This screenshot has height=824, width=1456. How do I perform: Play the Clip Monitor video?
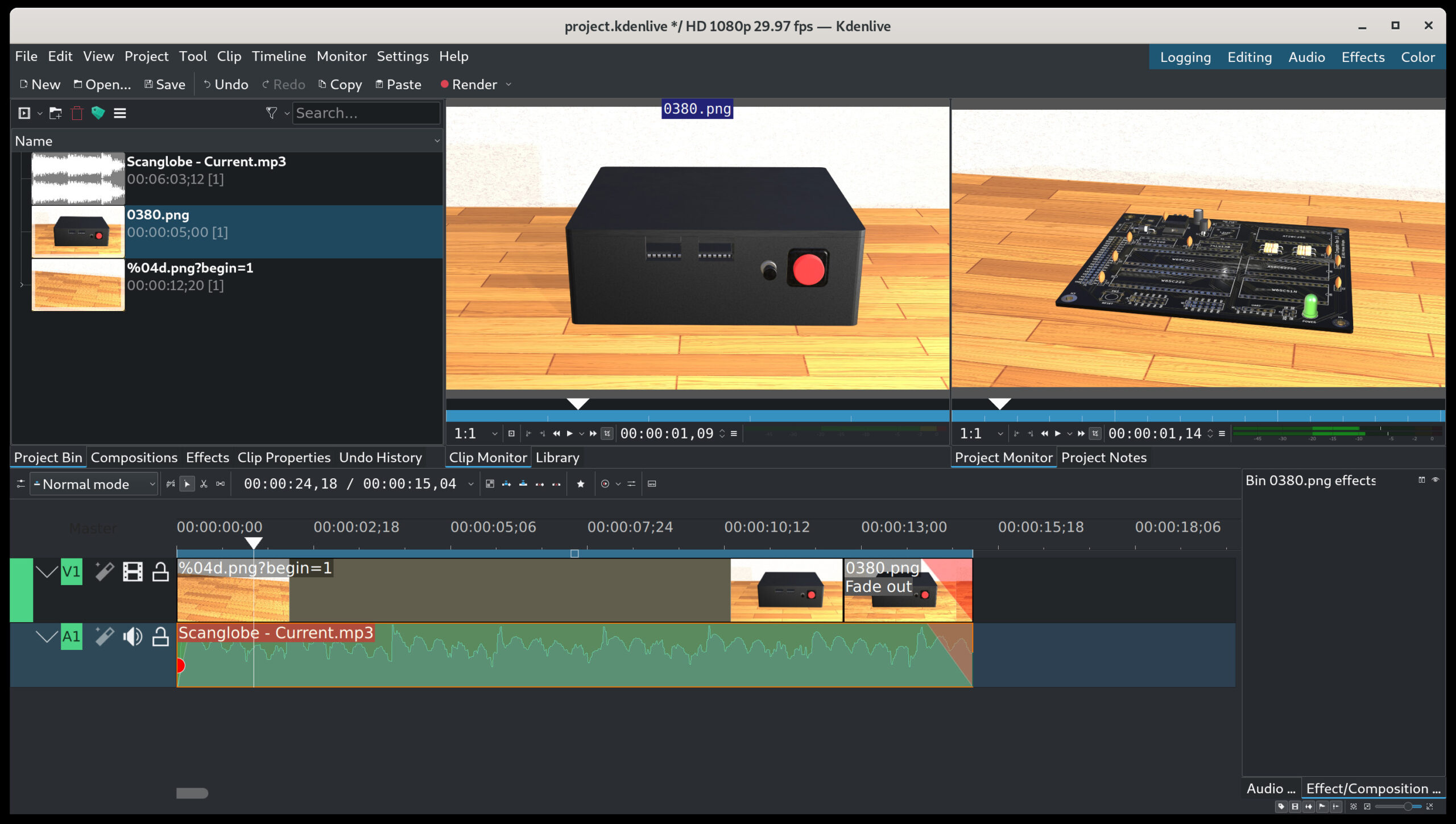click(x=569, y=434)
